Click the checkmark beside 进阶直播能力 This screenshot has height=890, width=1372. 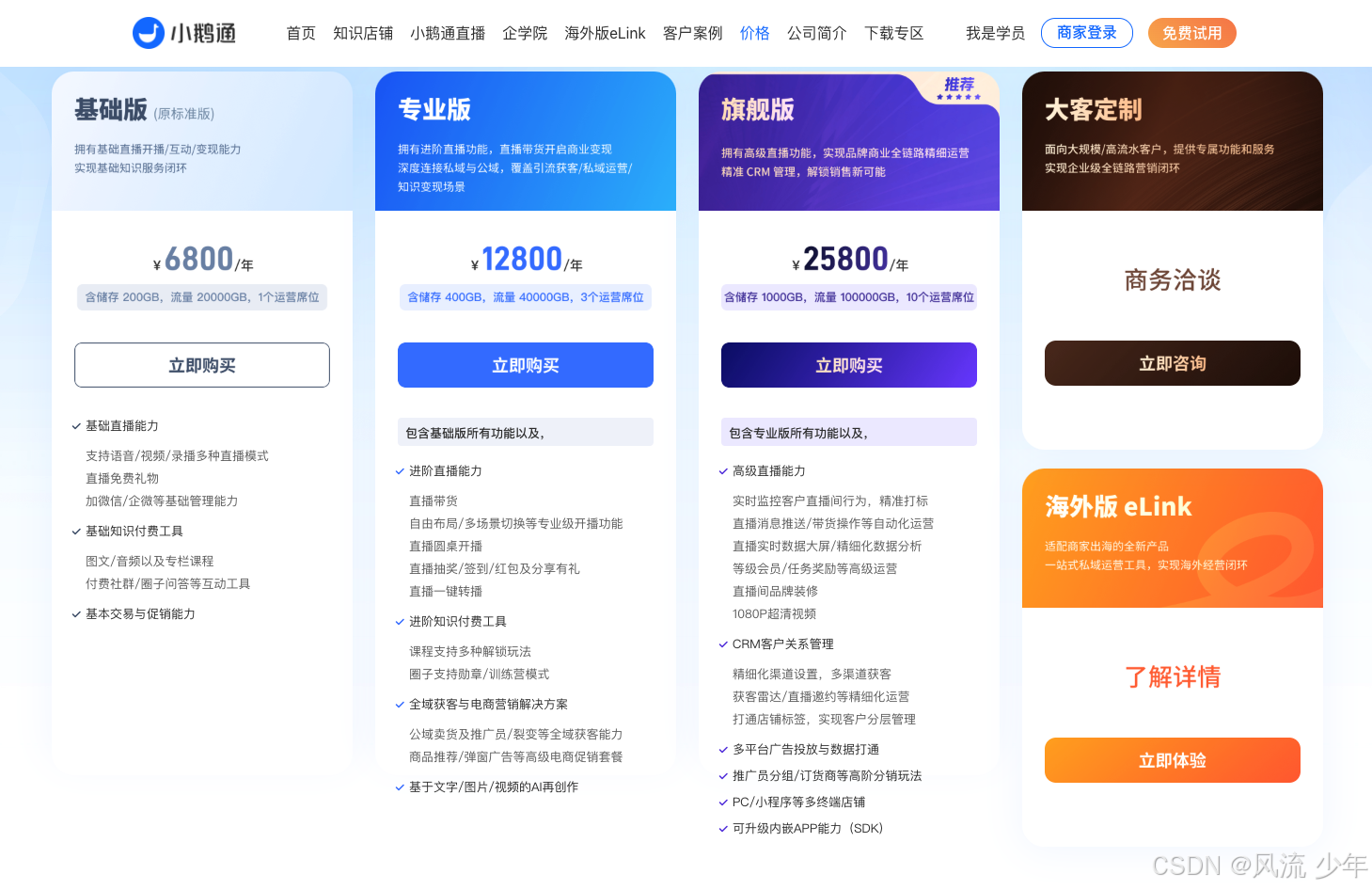pyautogui.click(x=400, y=471)
